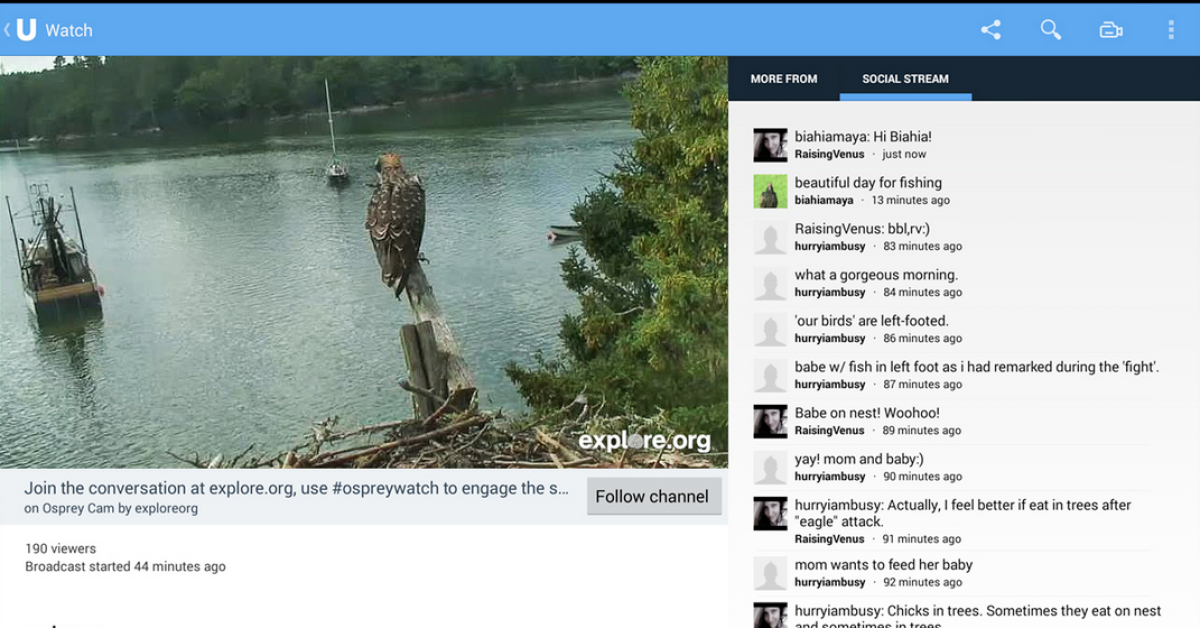1200x628 pixels.
Task: Tap the 'Babe on nest! Woohoo!' comment
Action: 867,413
